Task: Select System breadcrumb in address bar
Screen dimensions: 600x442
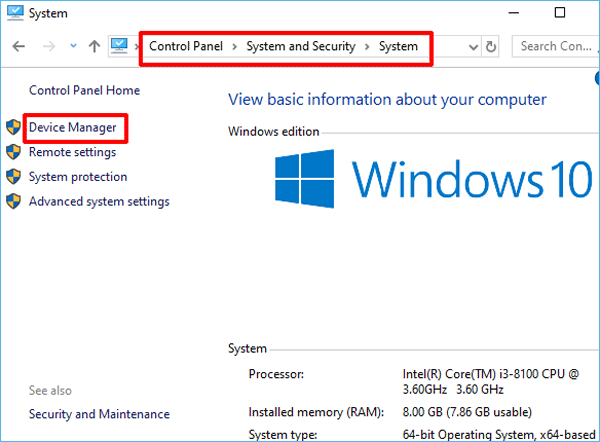Action: pos(398,46)
